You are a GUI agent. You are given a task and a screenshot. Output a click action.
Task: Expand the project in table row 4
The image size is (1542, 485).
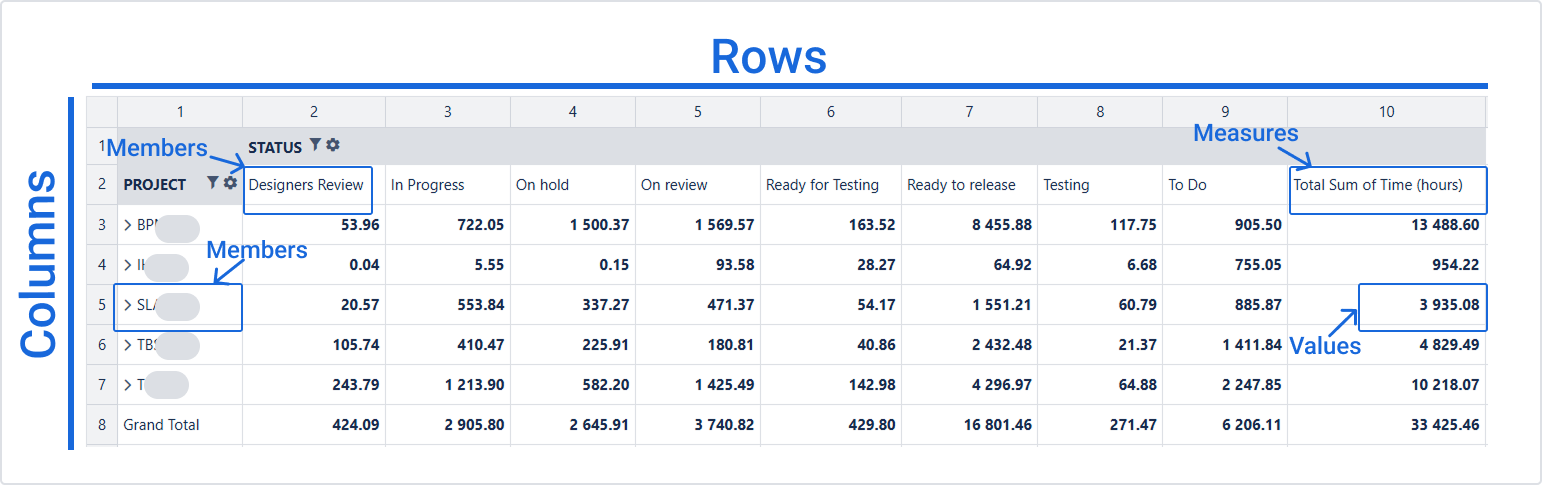point(128,265)
